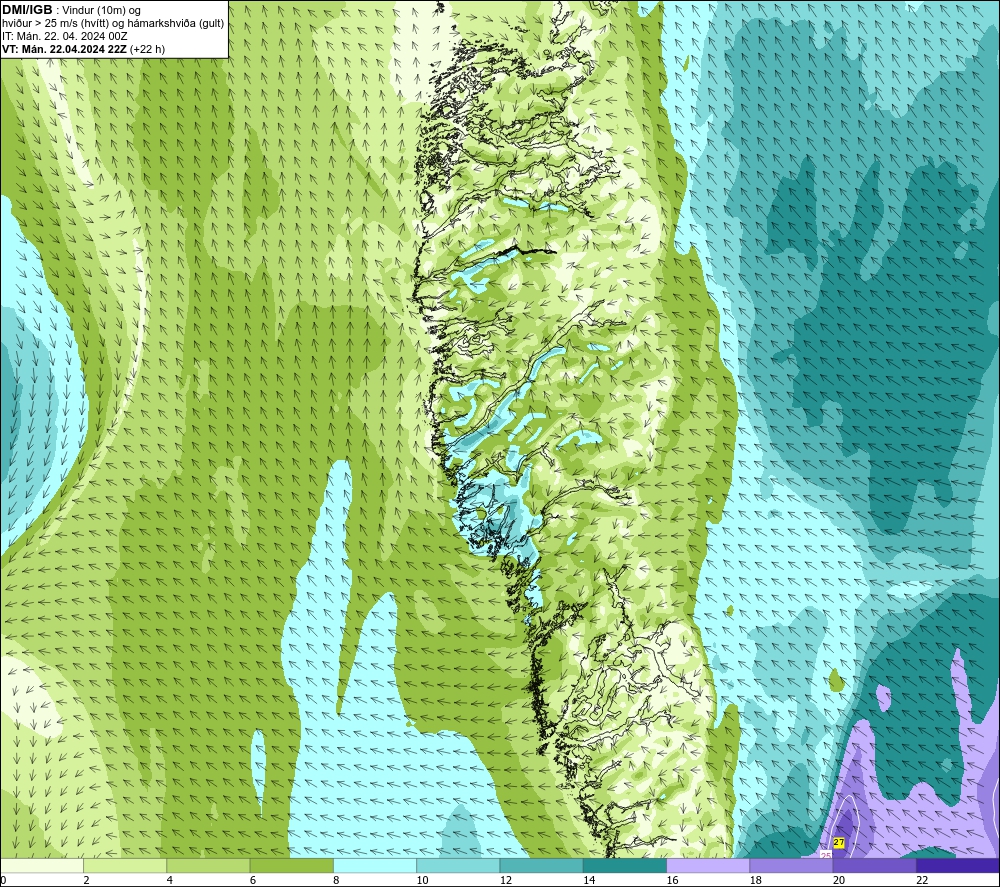
Task: Click the 8–10 m/s light cyan legend swatch
Action: coord(375,865)
